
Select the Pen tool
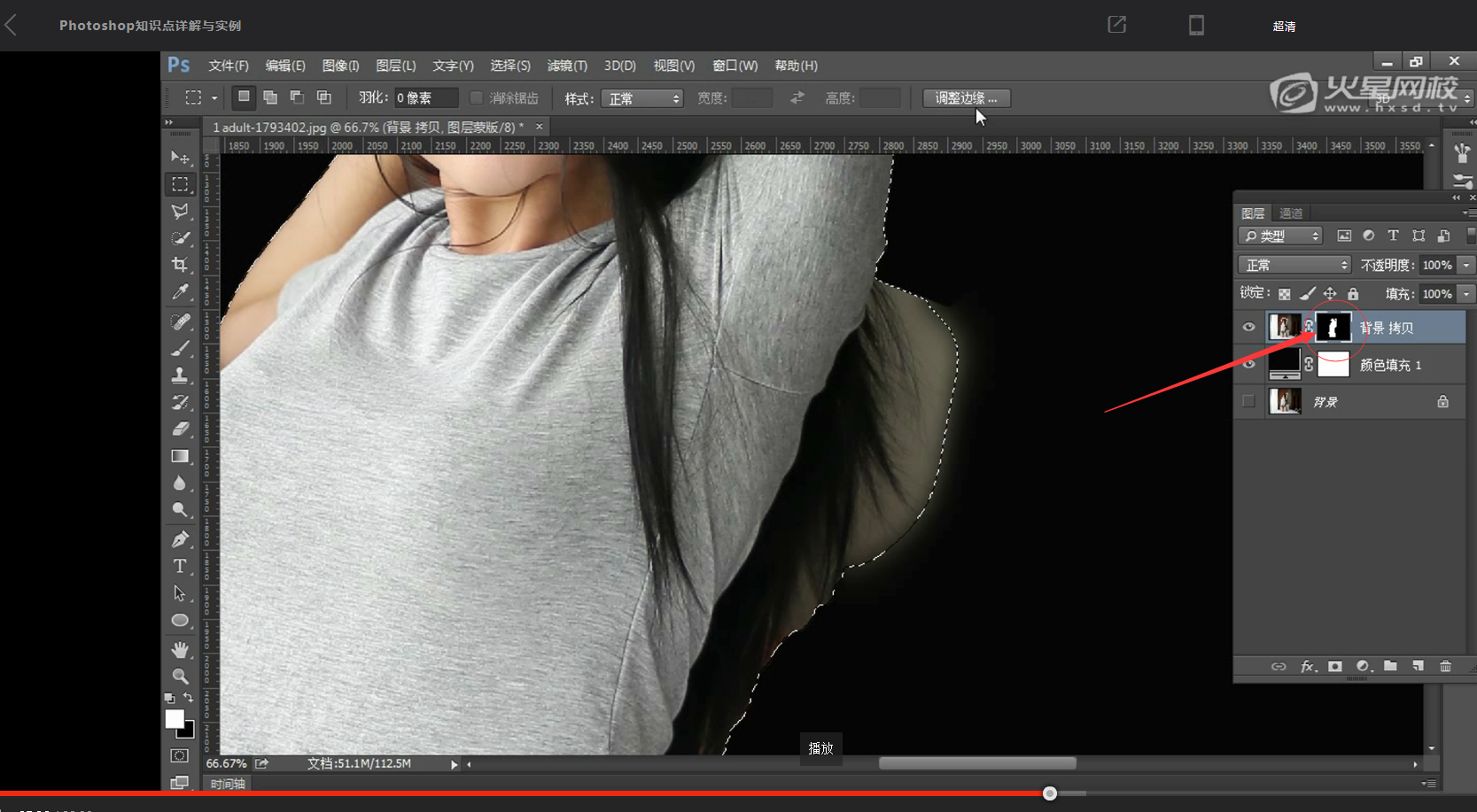pos(180,539)
